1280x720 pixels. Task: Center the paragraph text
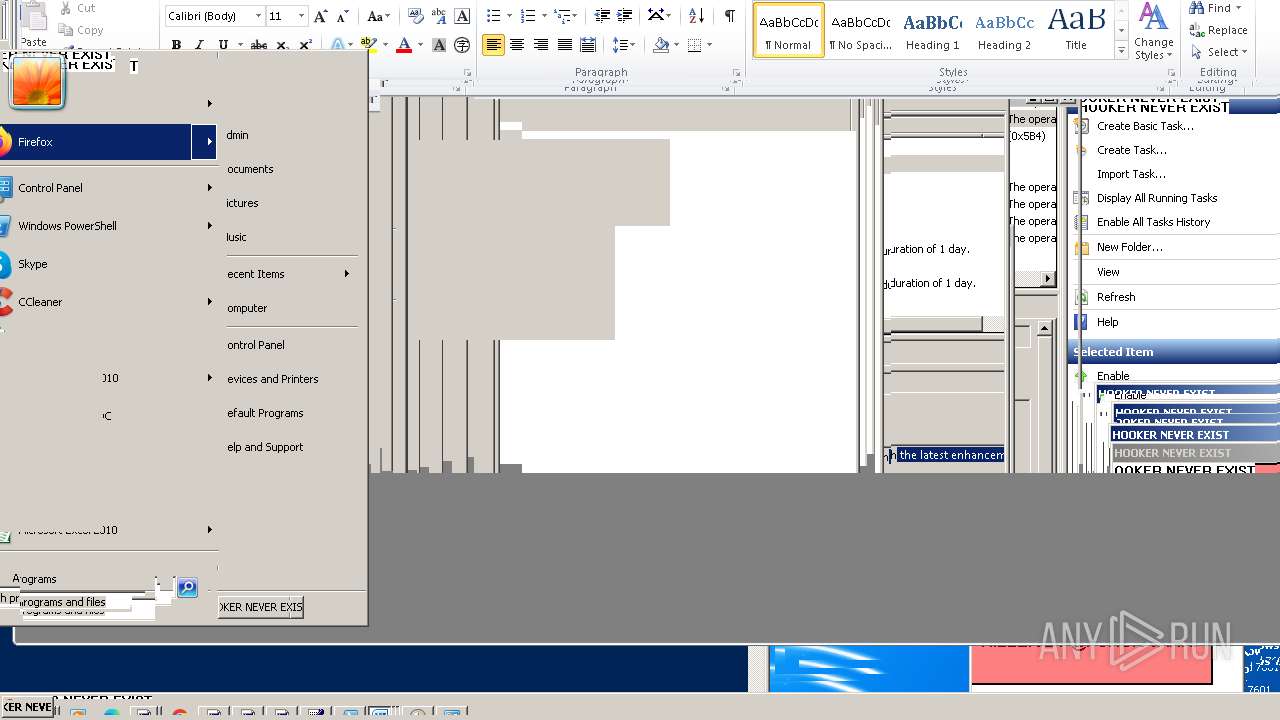(x=517, y=45)
